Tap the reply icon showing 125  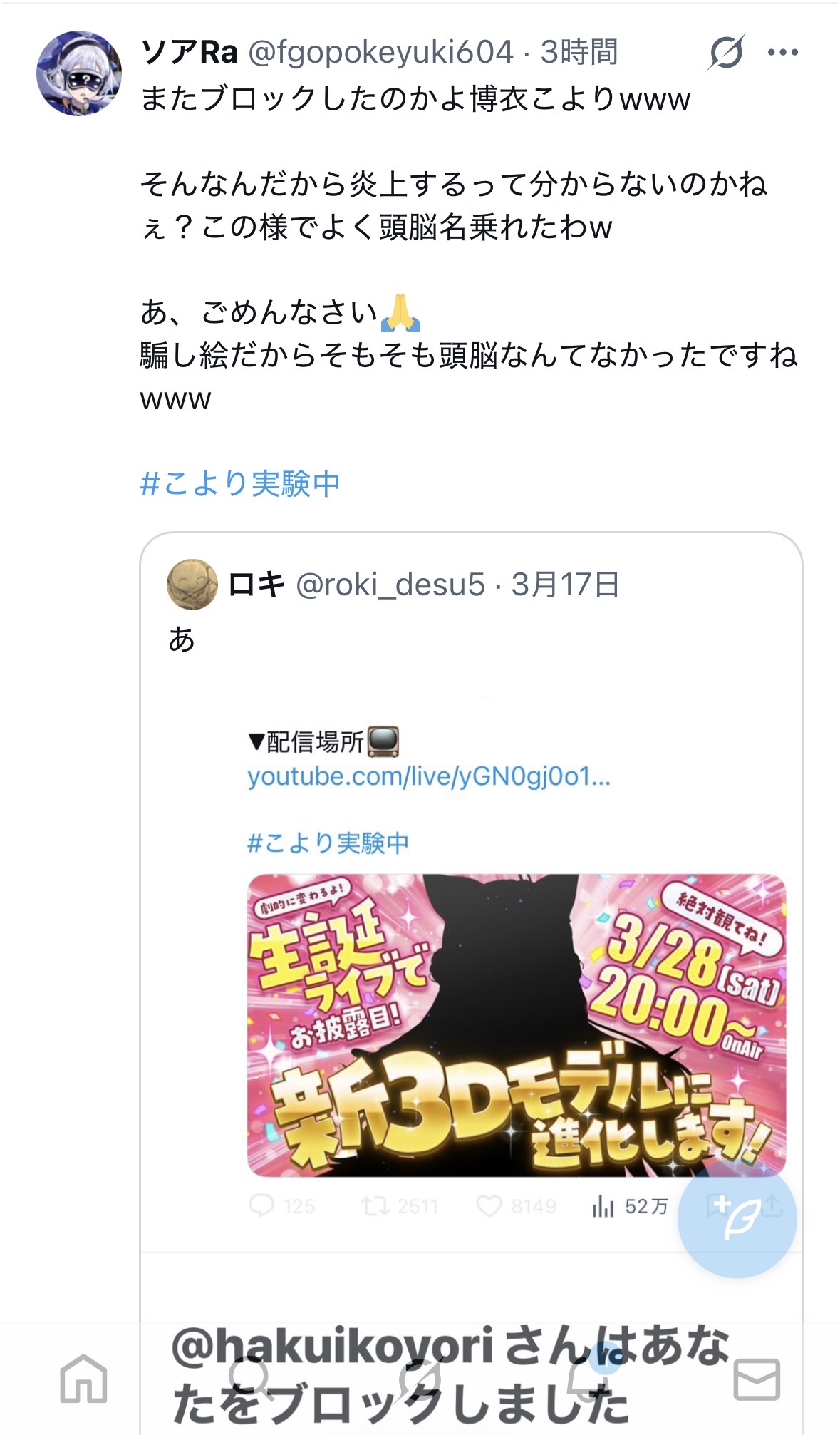282,1206
